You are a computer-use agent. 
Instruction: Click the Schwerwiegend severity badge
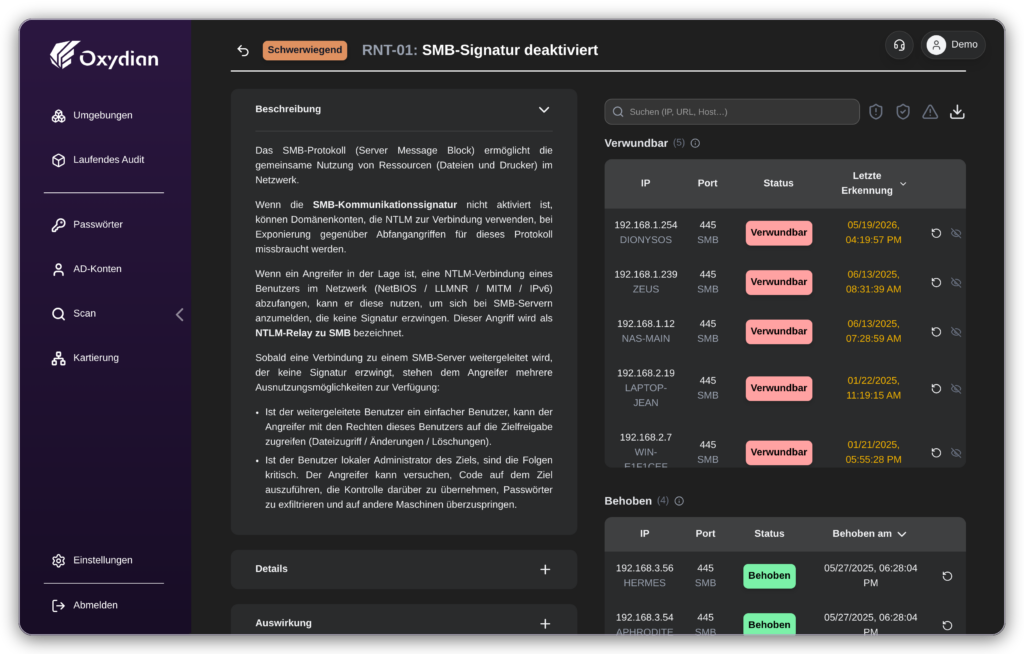click(304, 50)
